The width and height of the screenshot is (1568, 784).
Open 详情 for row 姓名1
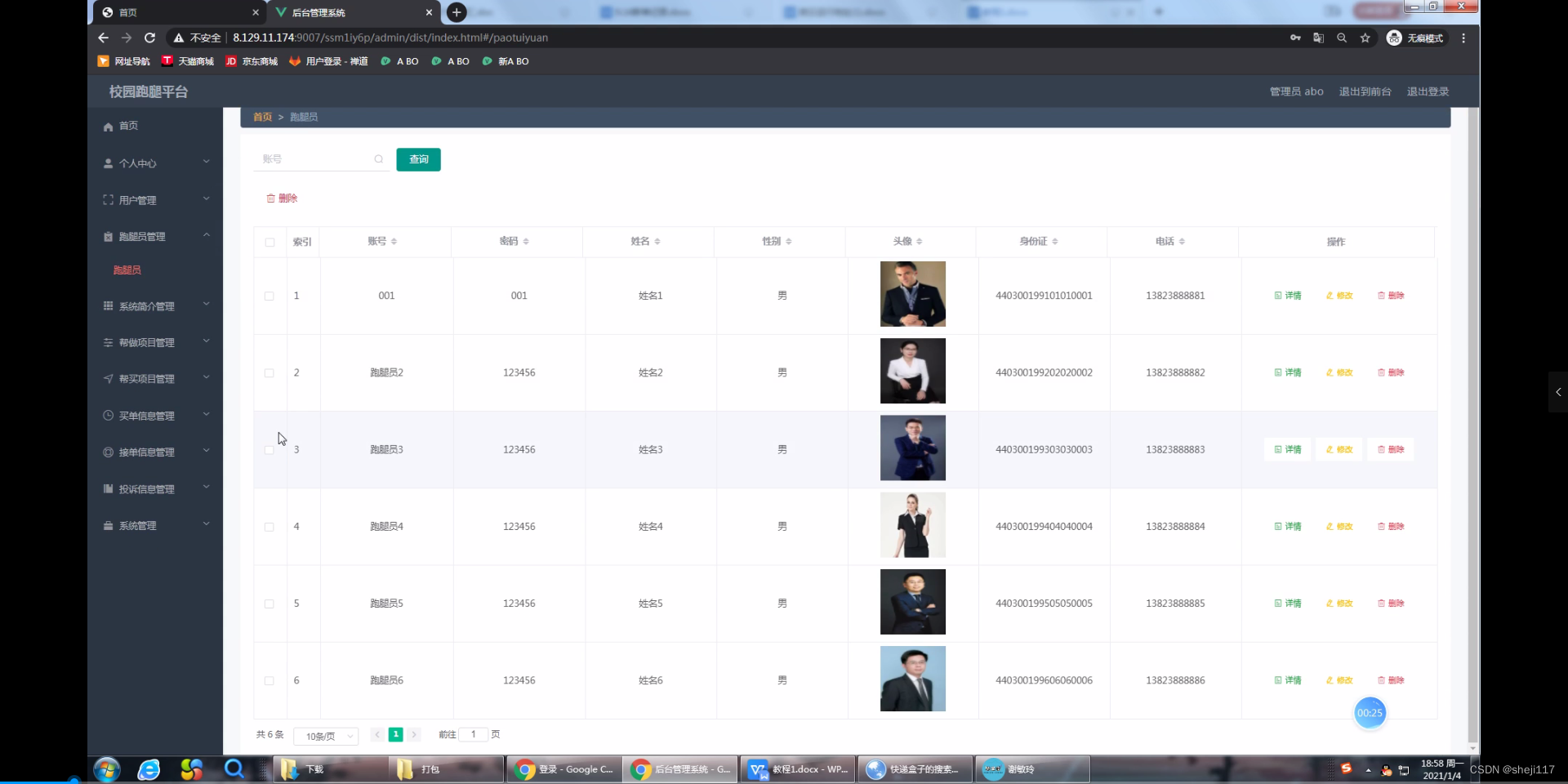[1288, 296]
